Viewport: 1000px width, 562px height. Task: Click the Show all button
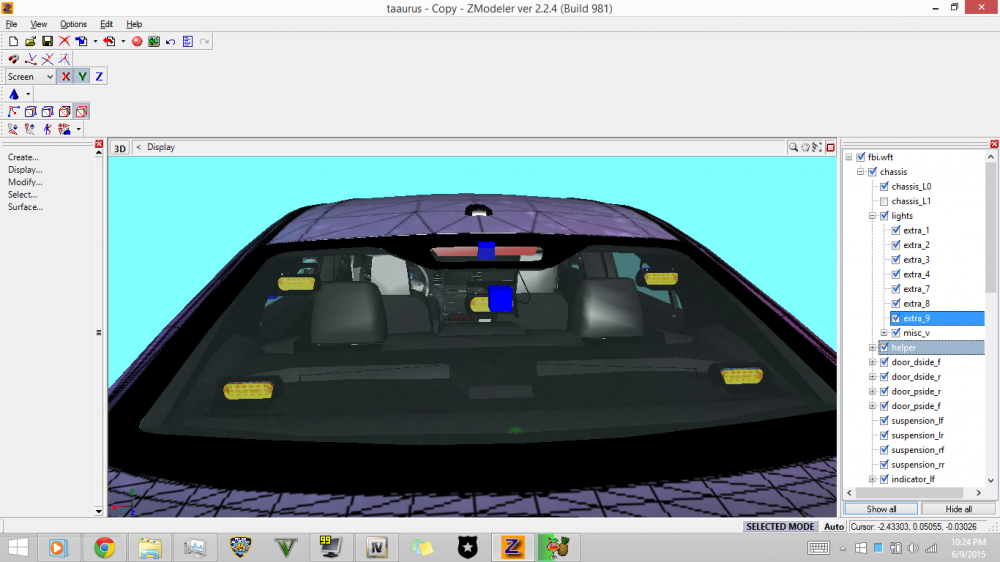(881, 509)
